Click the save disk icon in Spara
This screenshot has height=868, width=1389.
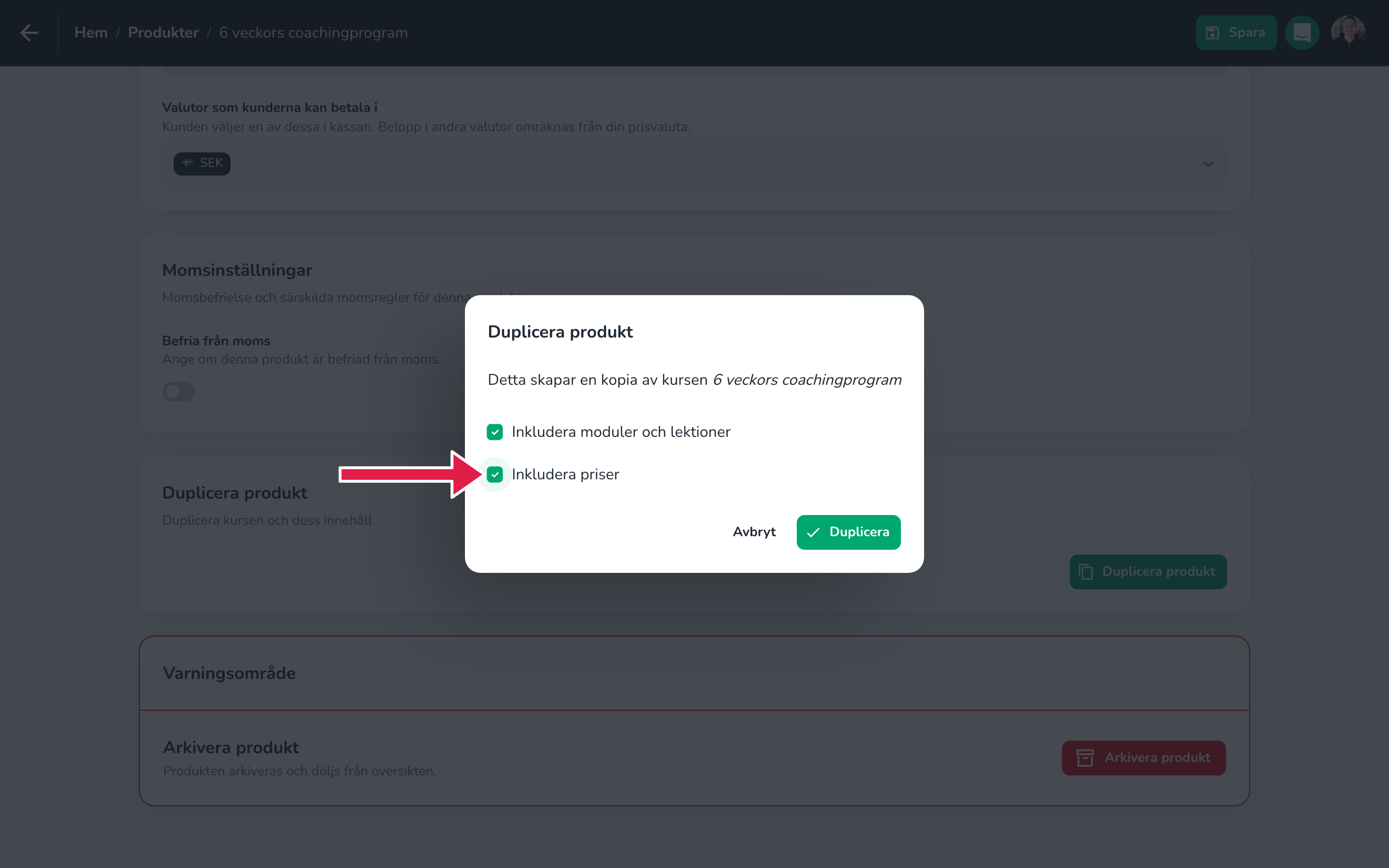[1212, 33]
